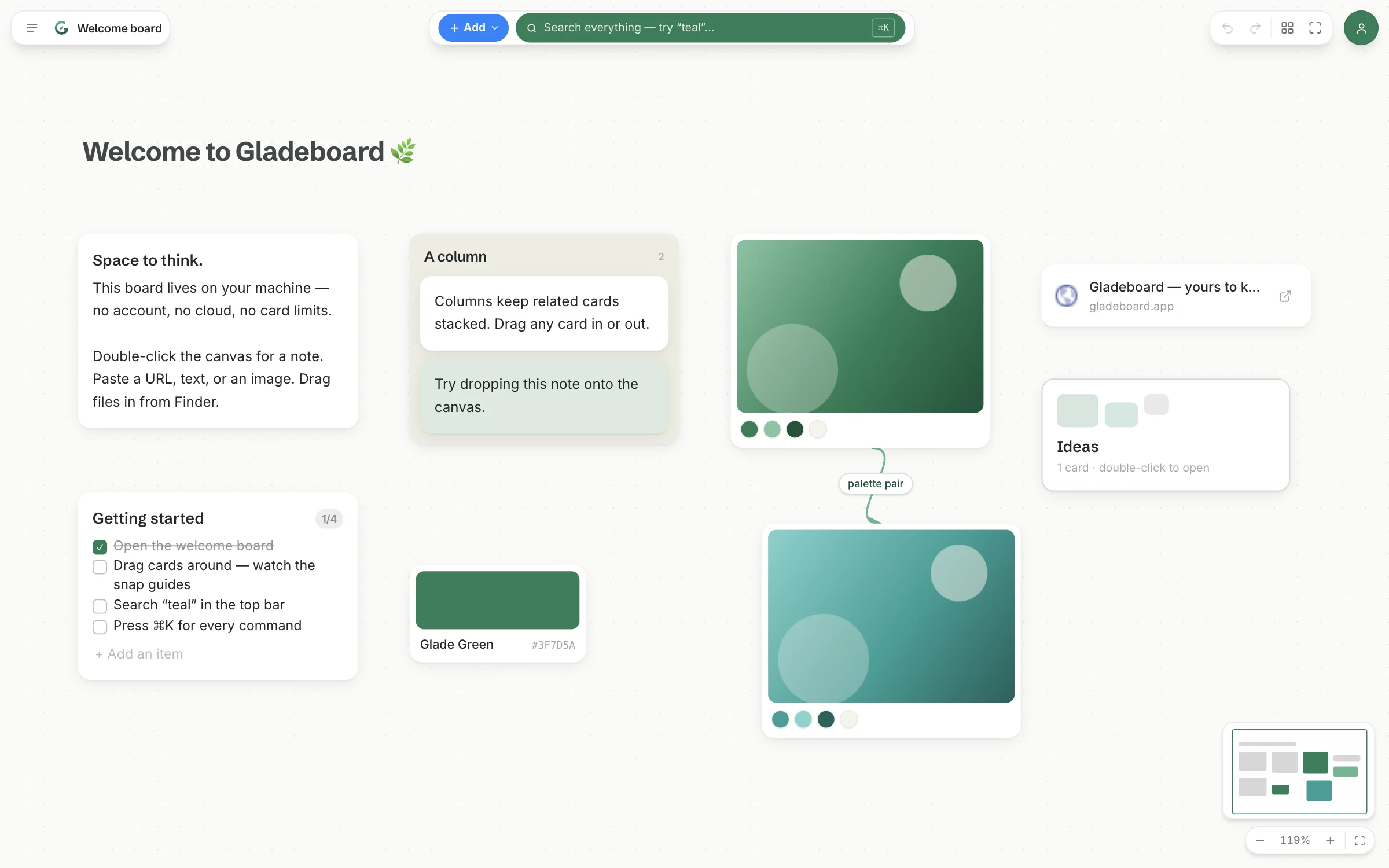Check Press ⌘K for every command
The image size is (1389, 868).
[100, 627]
